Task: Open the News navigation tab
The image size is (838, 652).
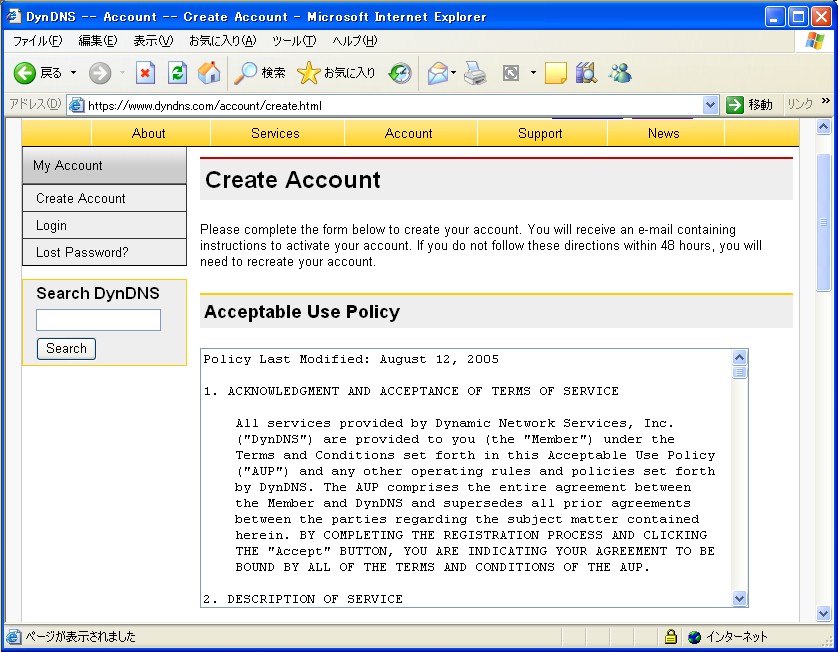Action: click(x=663, y=133)
